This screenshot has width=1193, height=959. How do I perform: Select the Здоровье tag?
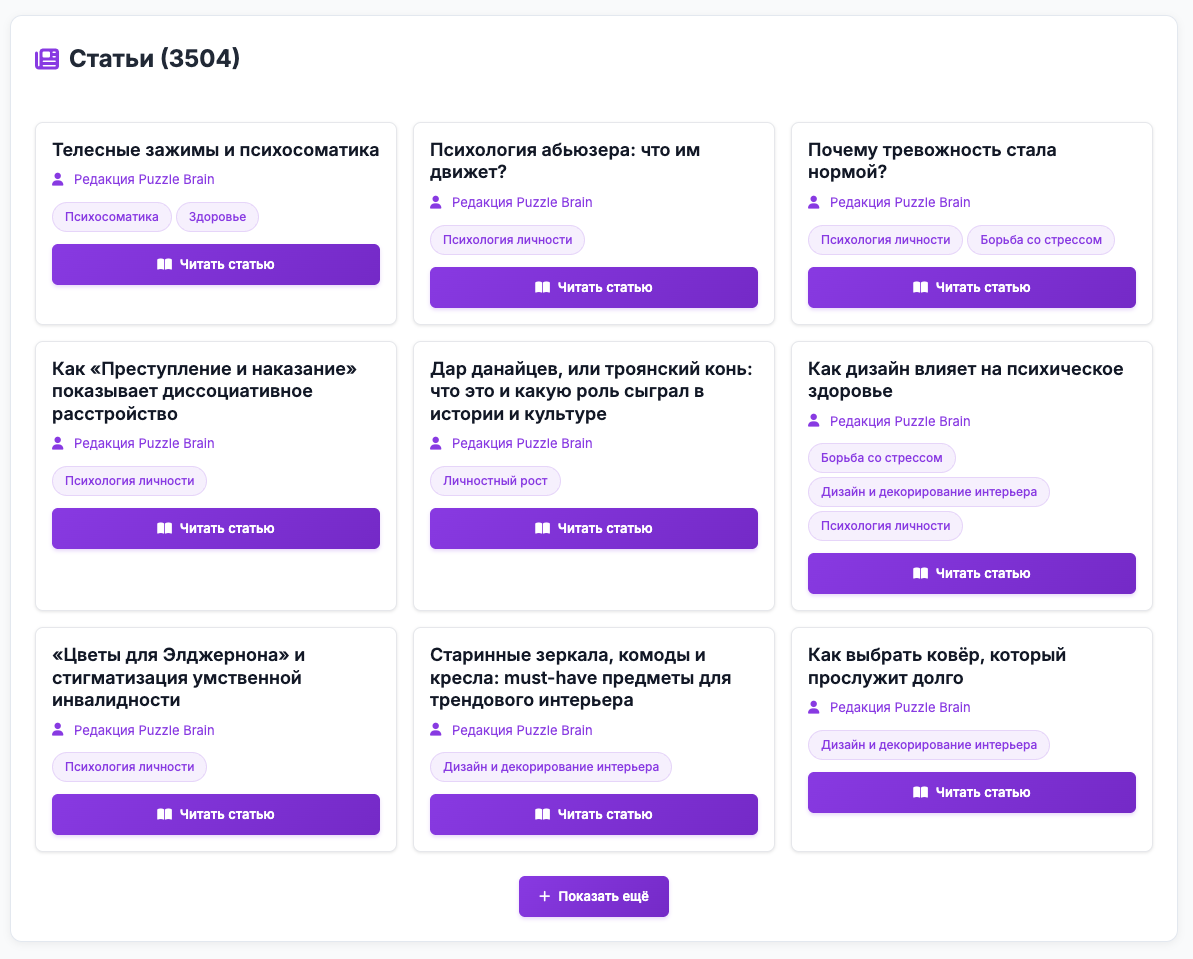[x=217, y=217]
